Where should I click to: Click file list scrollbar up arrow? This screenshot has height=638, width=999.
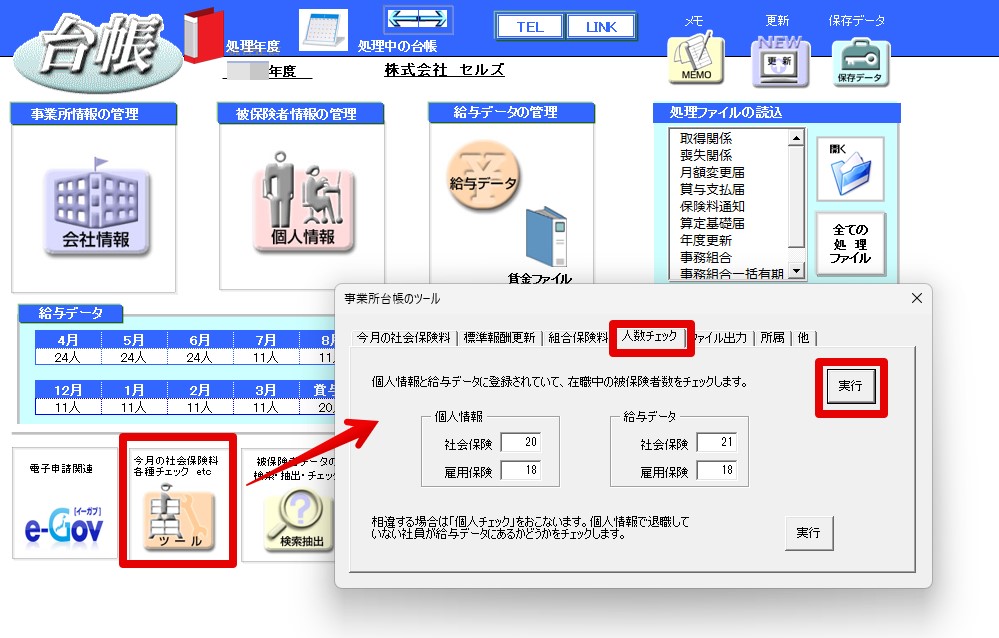coord(796,137)
